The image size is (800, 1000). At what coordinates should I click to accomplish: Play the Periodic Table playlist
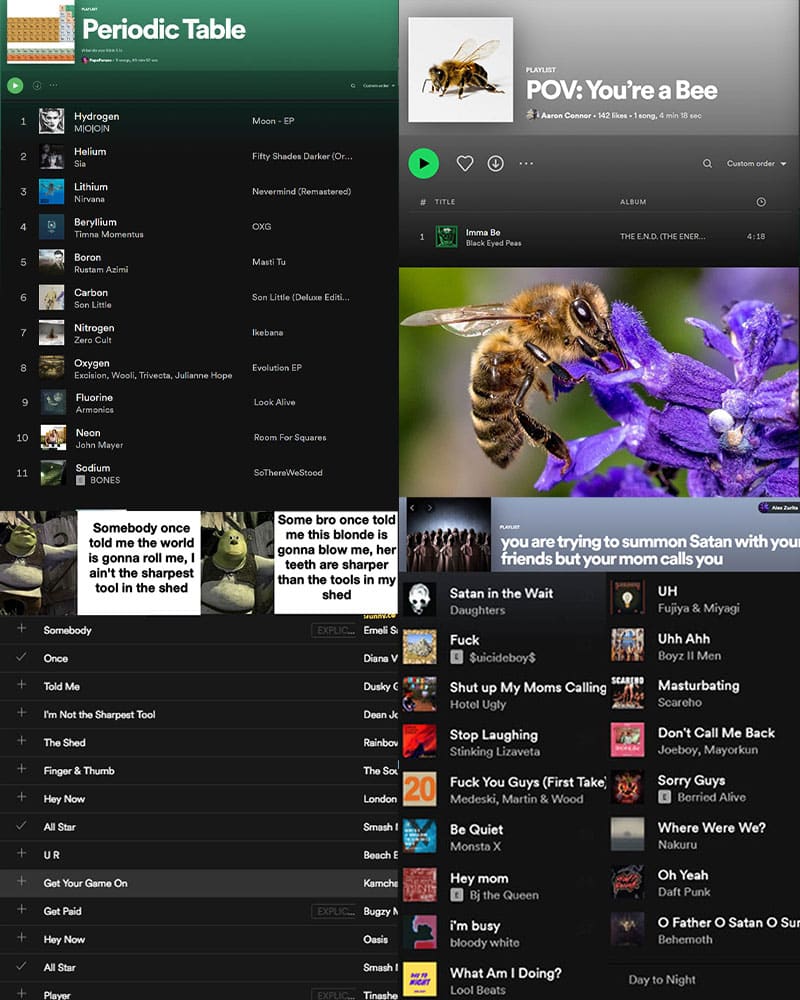click(15, 85)
